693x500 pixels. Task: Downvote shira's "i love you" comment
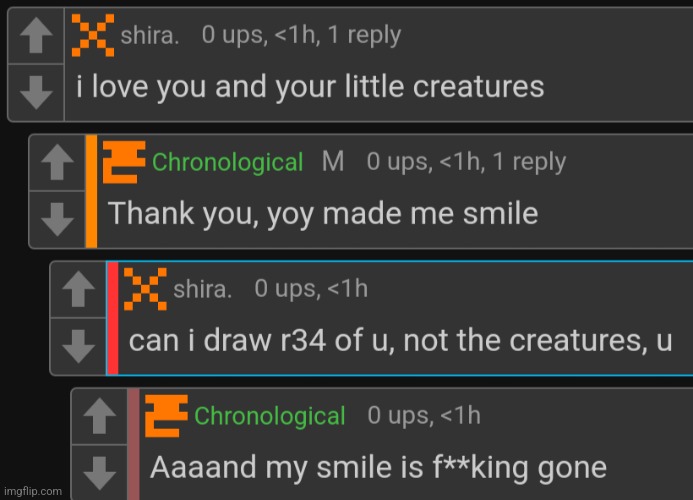[37, 92]
